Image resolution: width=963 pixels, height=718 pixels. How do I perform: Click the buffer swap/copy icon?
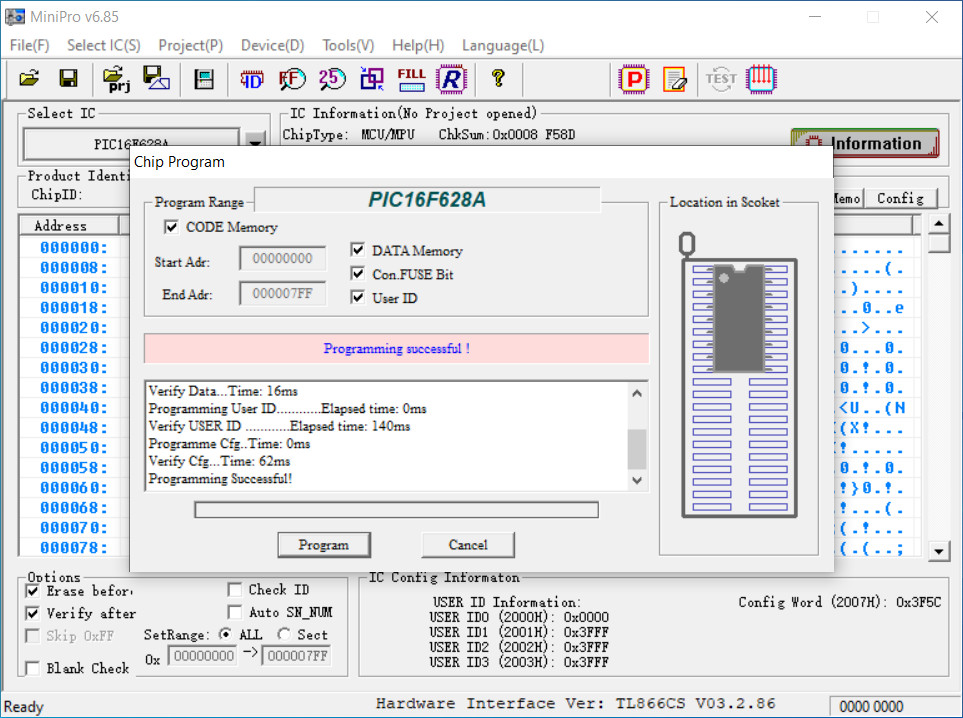372,79
